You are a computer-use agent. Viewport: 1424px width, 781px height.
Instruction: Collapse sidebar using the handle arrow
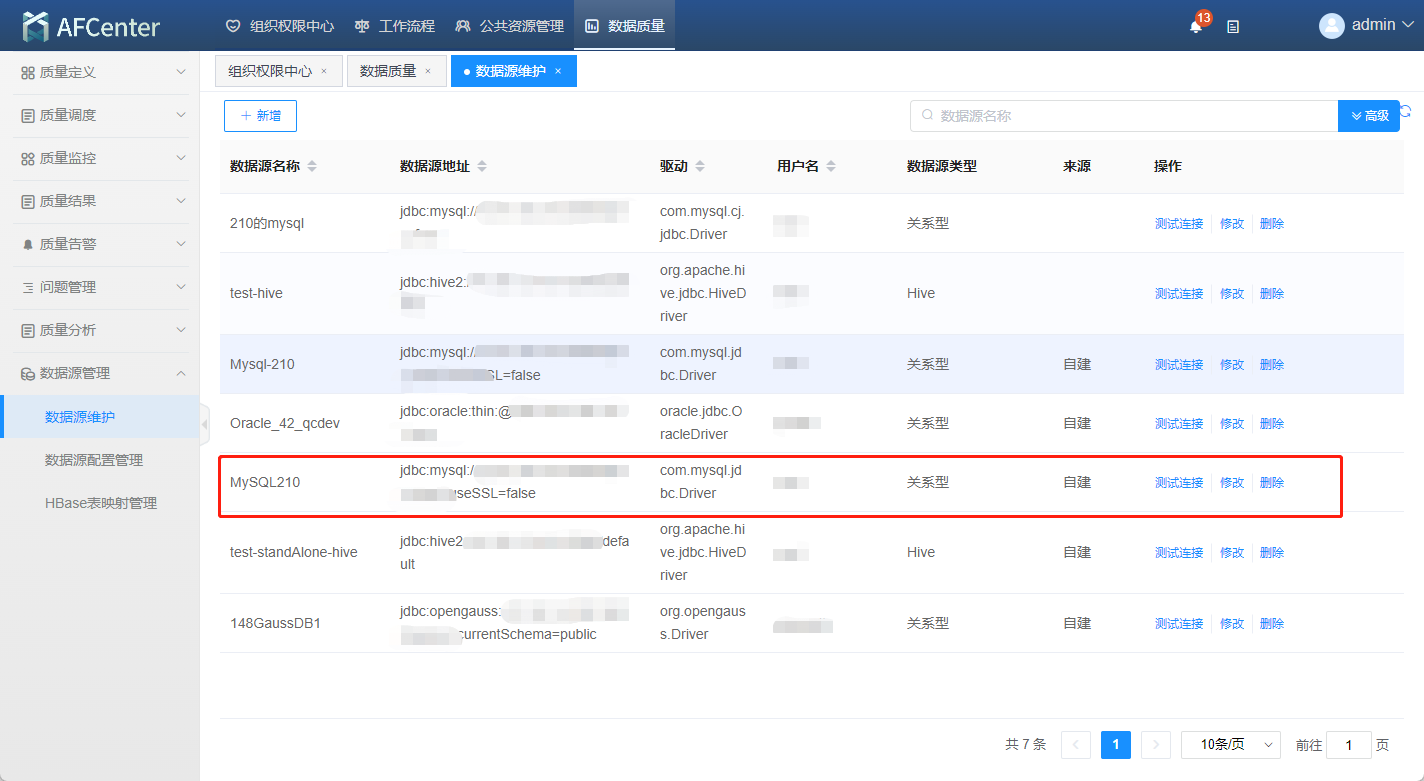click(x=205, y=424)
